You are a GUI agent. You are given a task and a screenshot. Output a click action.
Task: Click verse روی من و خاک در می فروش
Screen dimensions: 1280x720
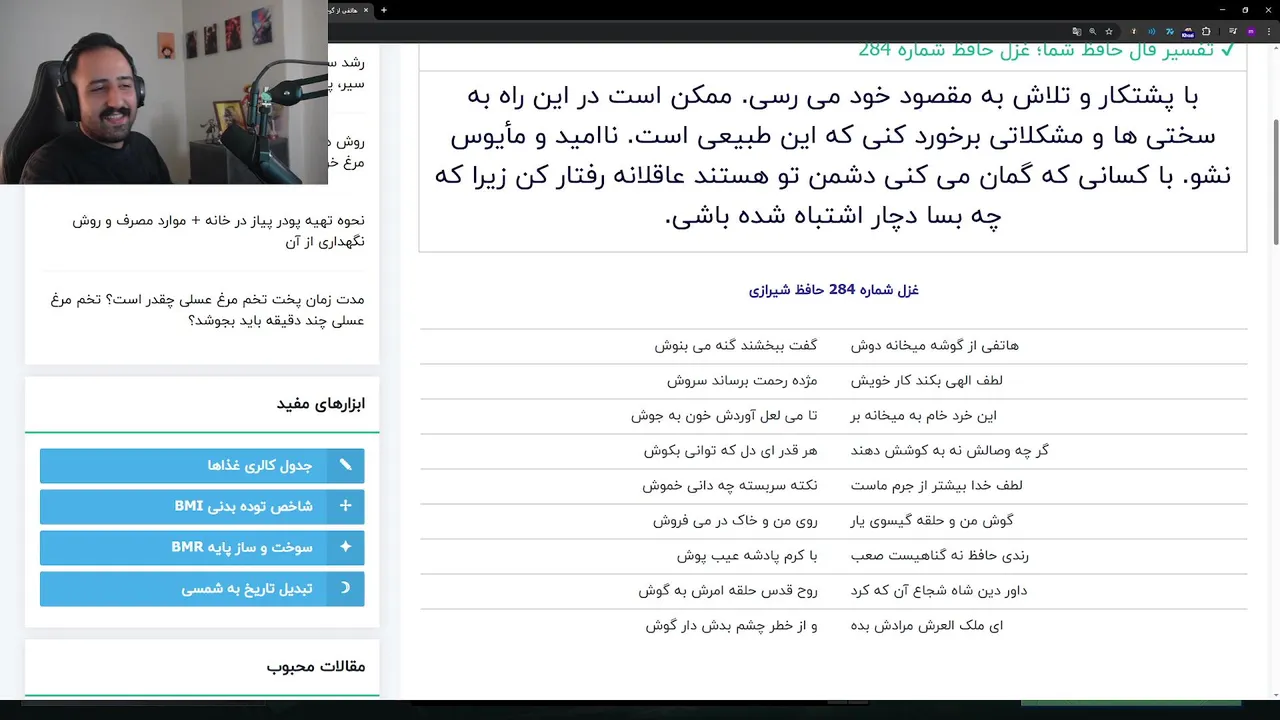pos(735,520)
